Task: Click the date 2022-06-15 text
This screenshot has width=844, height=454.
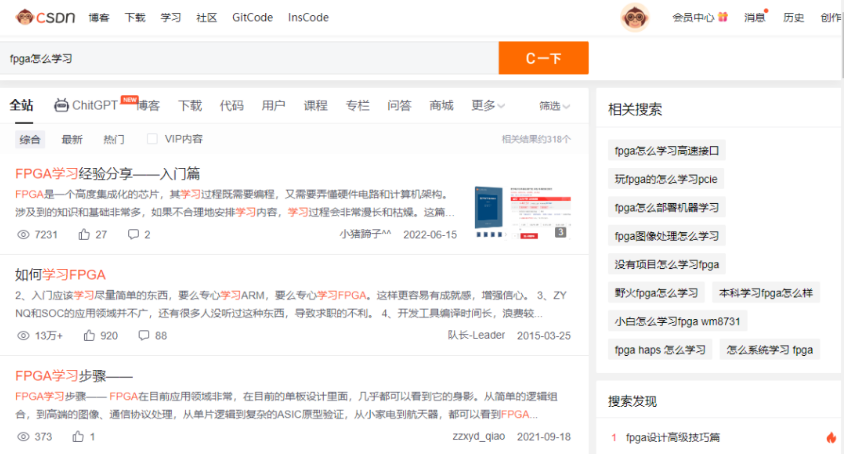Action: point(430,235)
